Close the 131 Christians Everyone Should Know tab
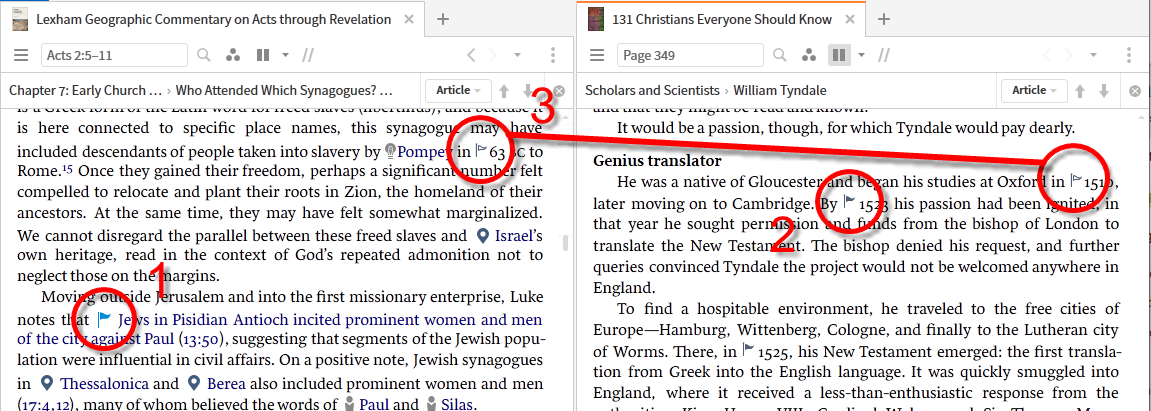 (852, 20)
